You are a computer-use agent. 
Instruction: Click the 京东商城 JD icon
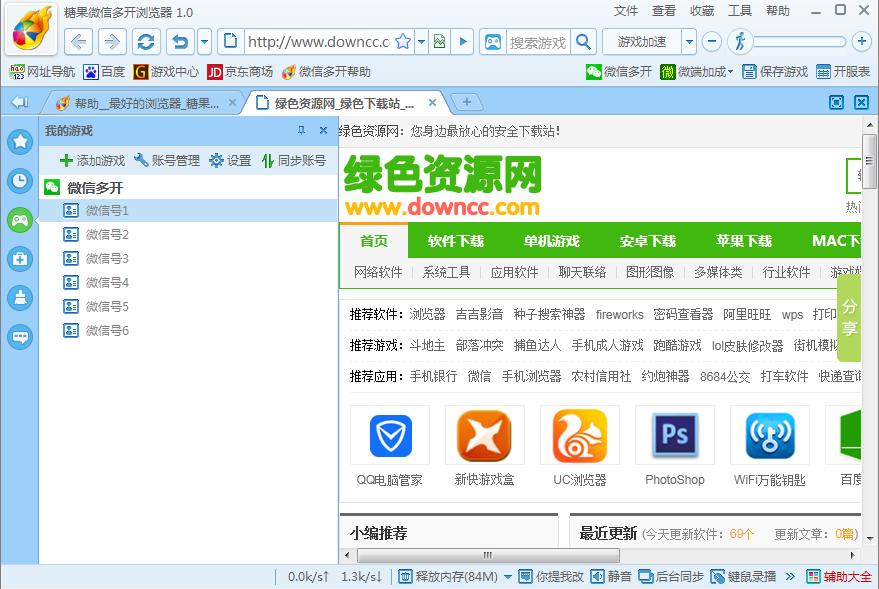pyautogui.click(x=217, y=71)
